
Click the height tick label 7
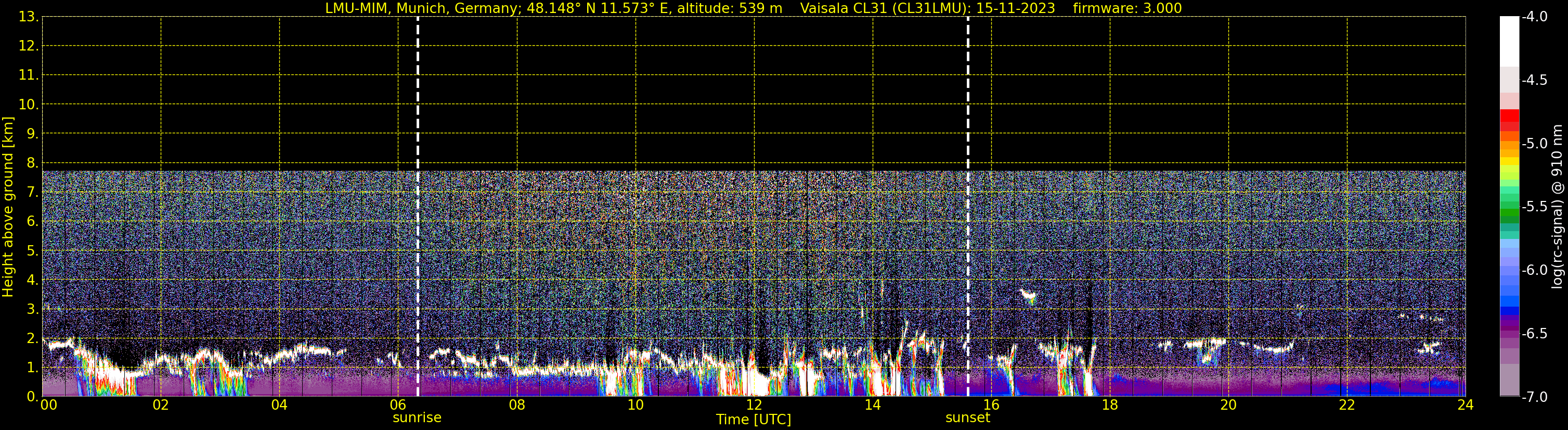click(x=33, y=193)
